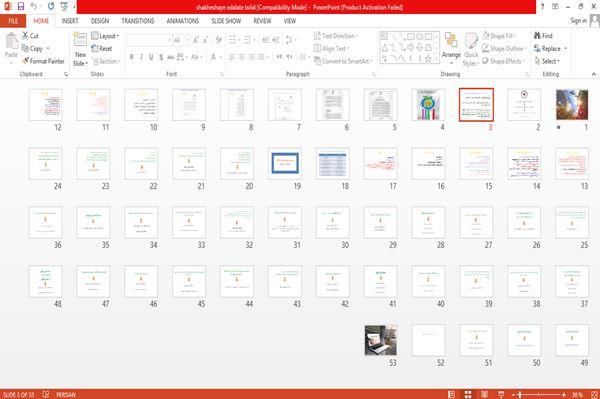Screen dimensions: 600x399
Task: Click Sign in link
Action: (578, 21)
